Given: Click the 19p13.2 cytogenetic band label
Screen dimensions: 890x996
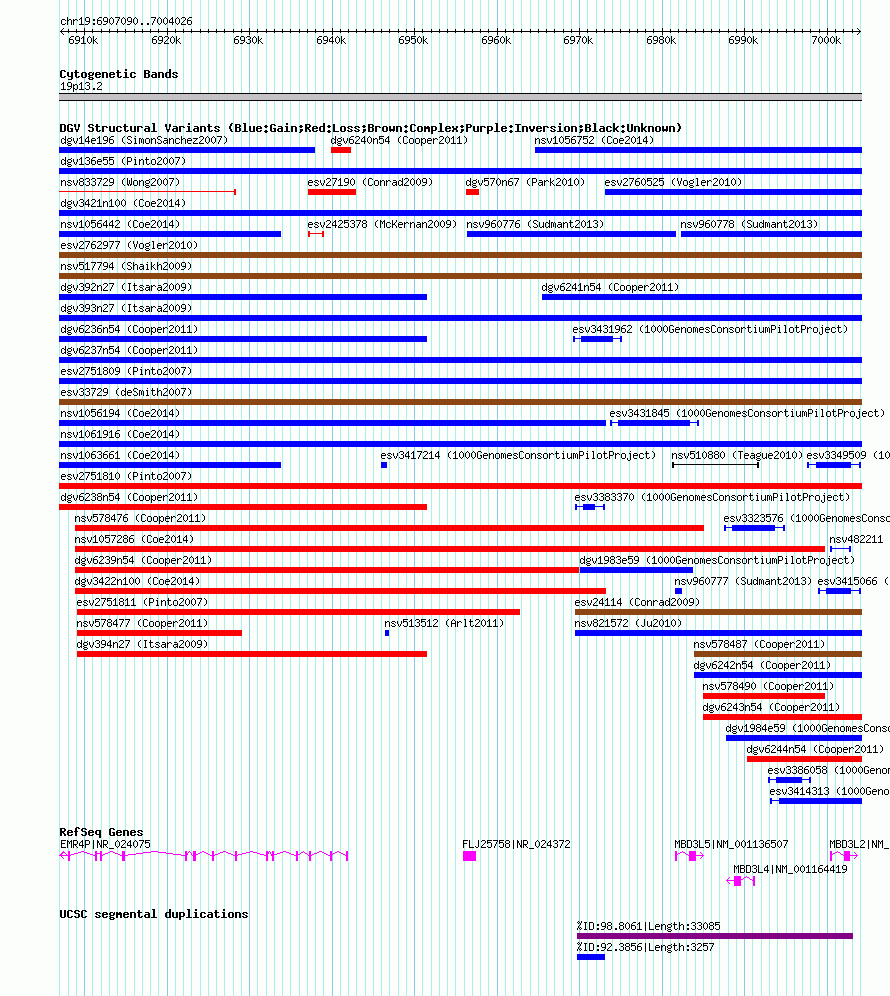Looking at the screenshot, I should click(81, 86).
